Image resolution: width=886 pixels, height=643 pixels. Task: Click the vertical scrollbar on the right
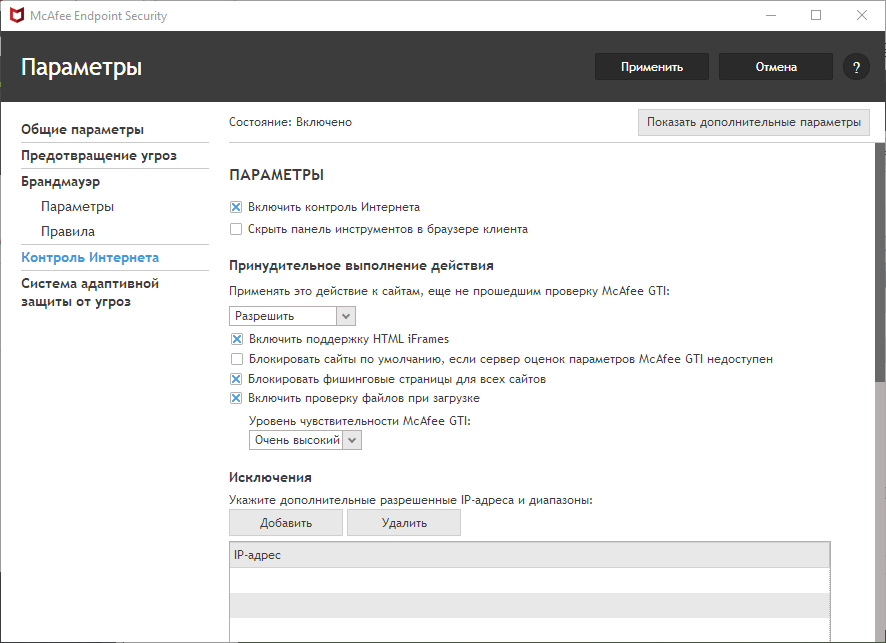[x=880, y=262]
